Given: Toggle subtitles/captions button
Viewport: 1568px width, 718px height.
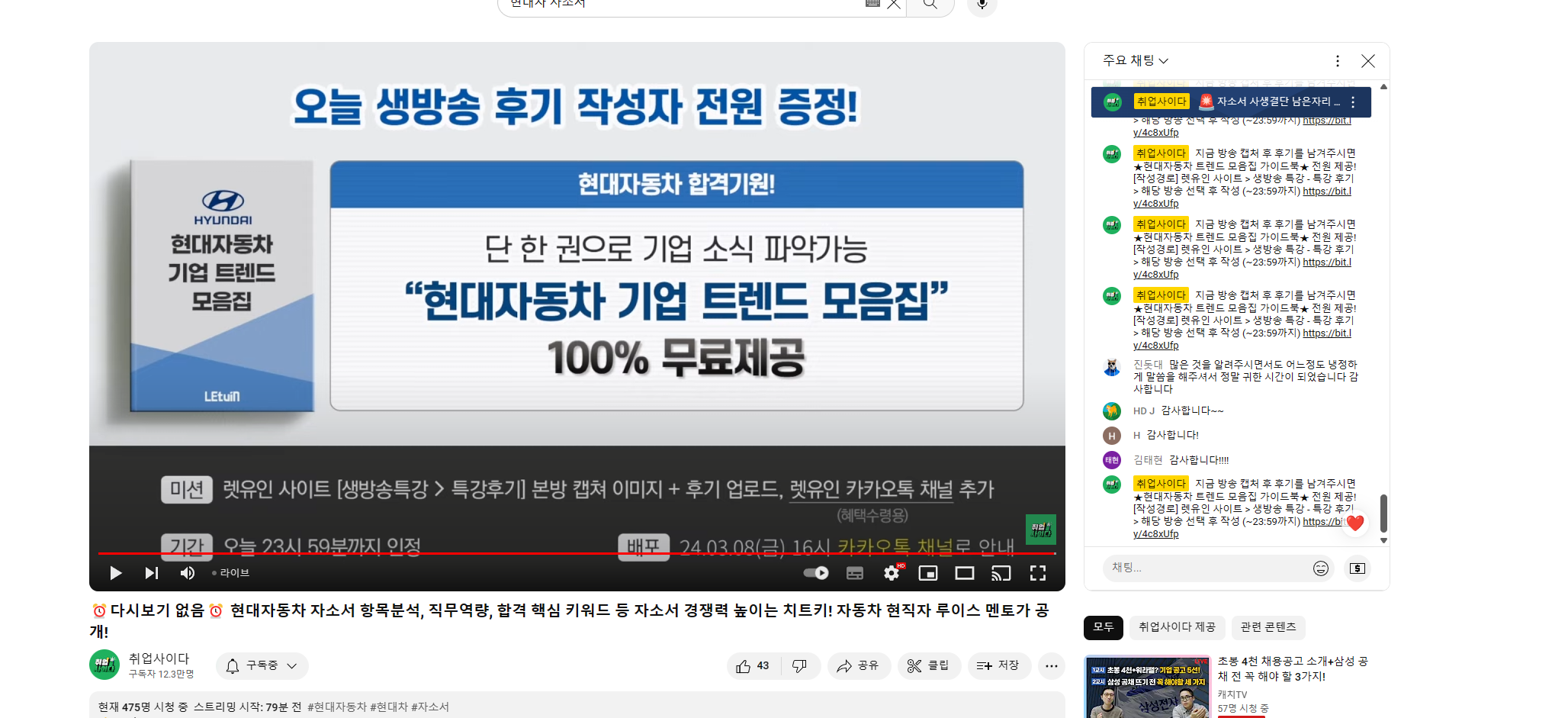Looking at the screenshot, I should click(x=855, y=573).
